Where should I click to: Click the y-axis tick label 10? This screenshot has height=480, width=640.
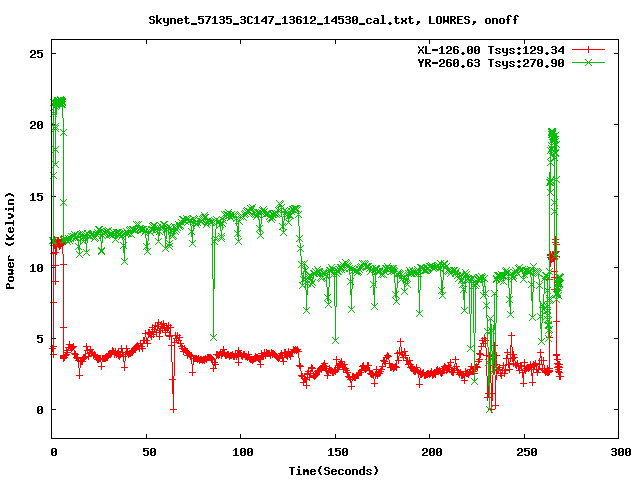tap(36, 268)
